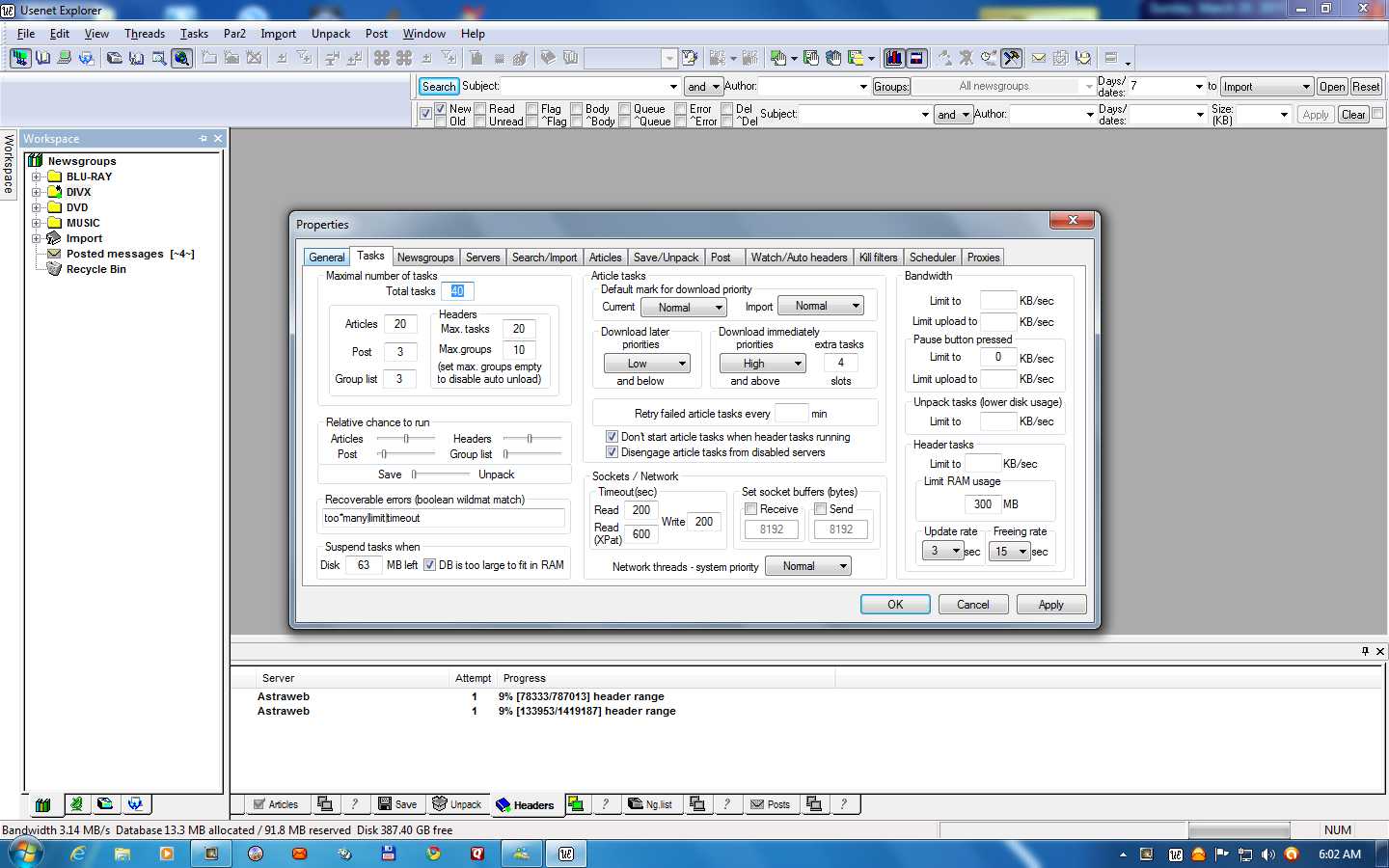Enable the Receive socket buffer checkbox
The width and height of the screenshot is (1389, 868).
pyautogui.click(x=750, y=509)
